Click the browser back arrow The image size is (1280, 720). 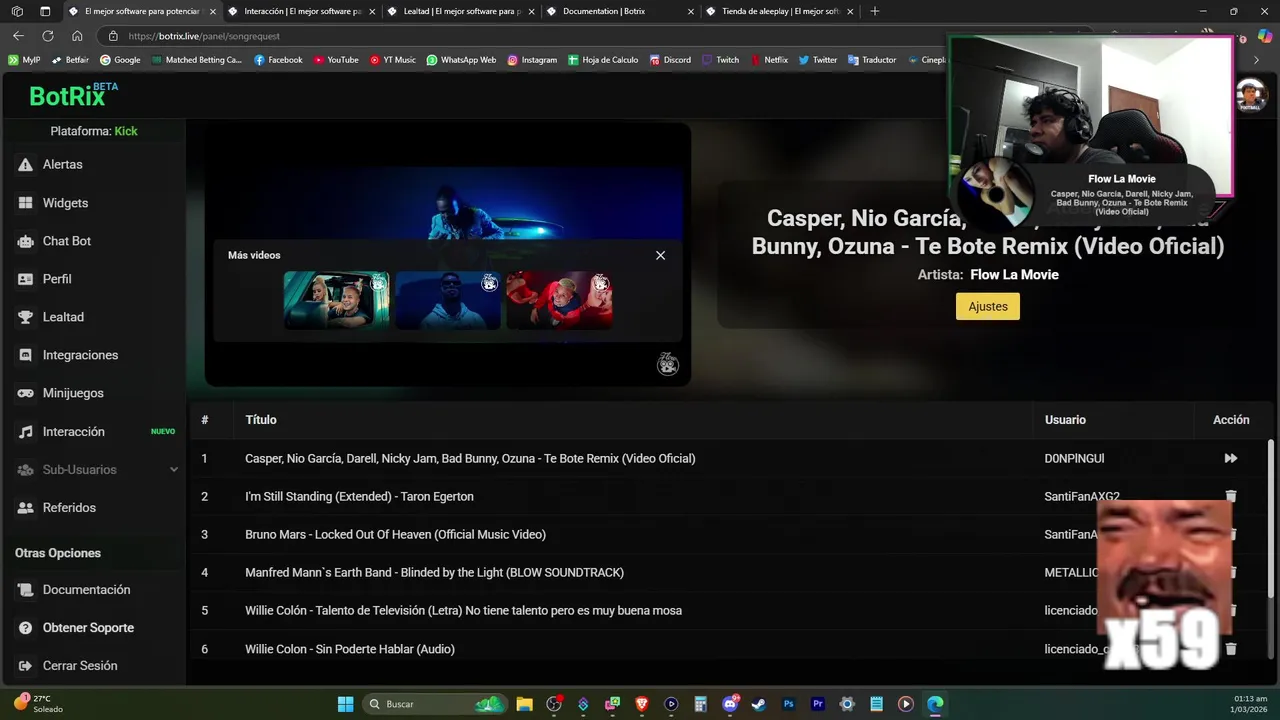tap(18, 35)
